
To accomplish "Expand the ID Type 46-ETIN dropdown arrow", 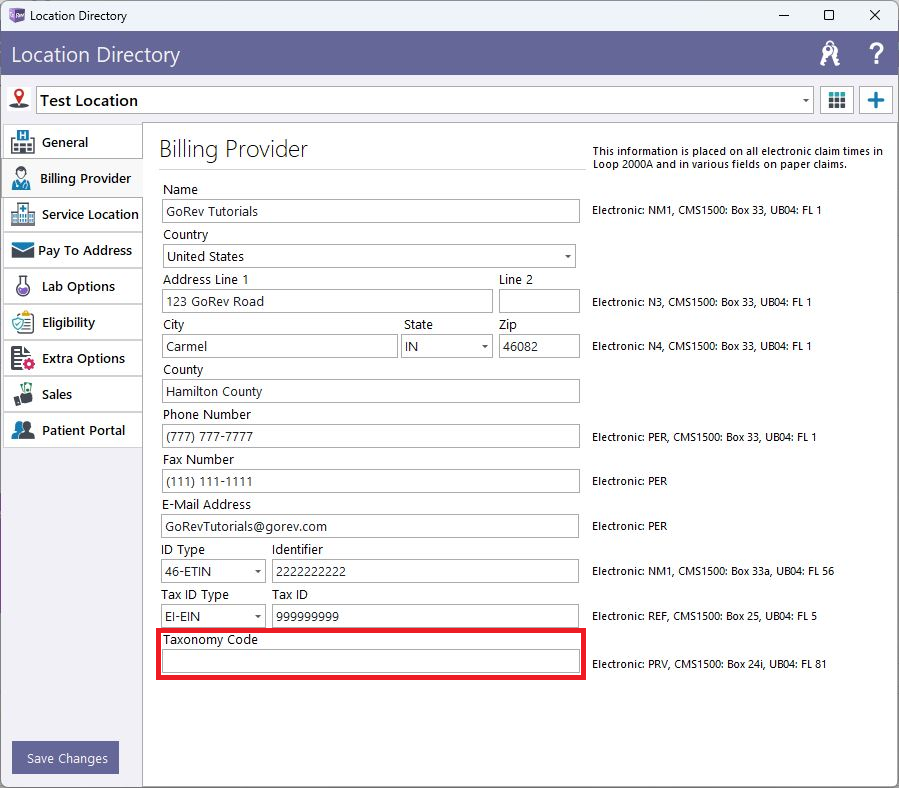I will (x=257, y=571).
